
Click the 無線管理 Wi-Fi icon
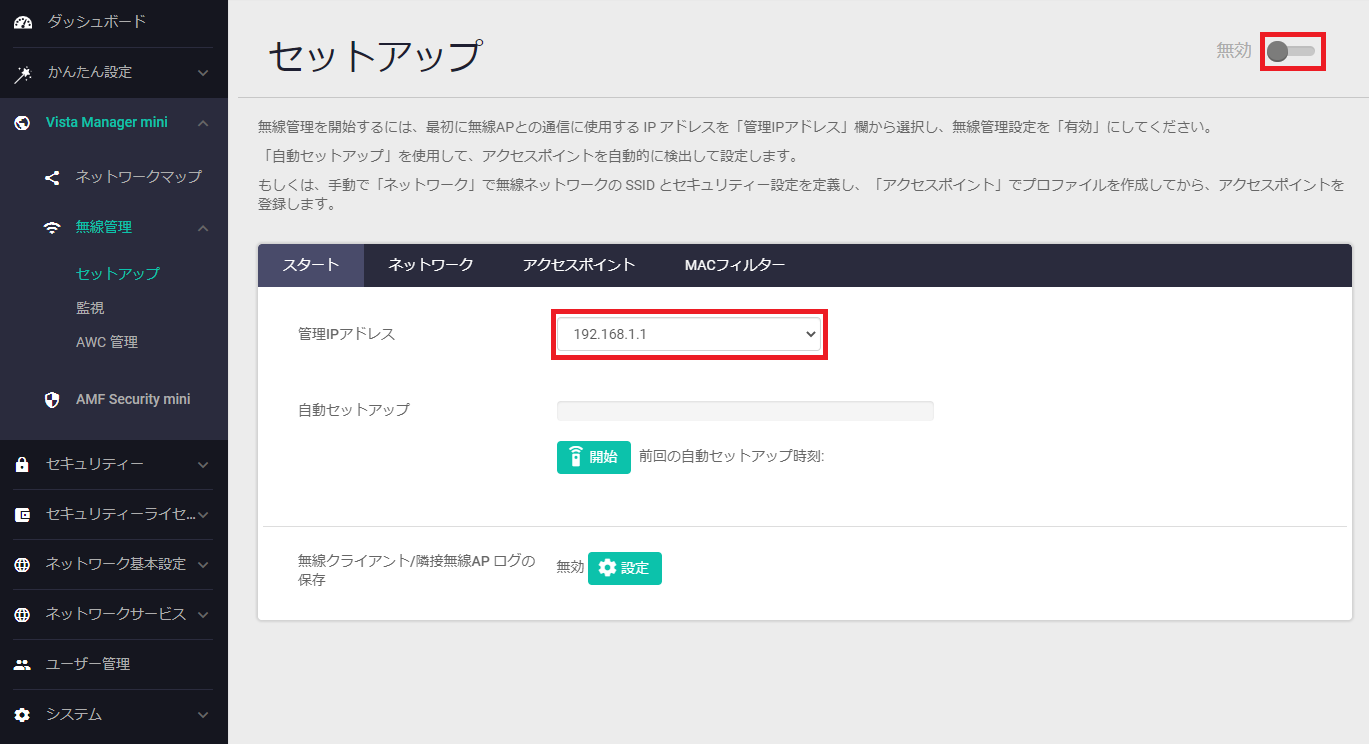[x=52, y=228]
